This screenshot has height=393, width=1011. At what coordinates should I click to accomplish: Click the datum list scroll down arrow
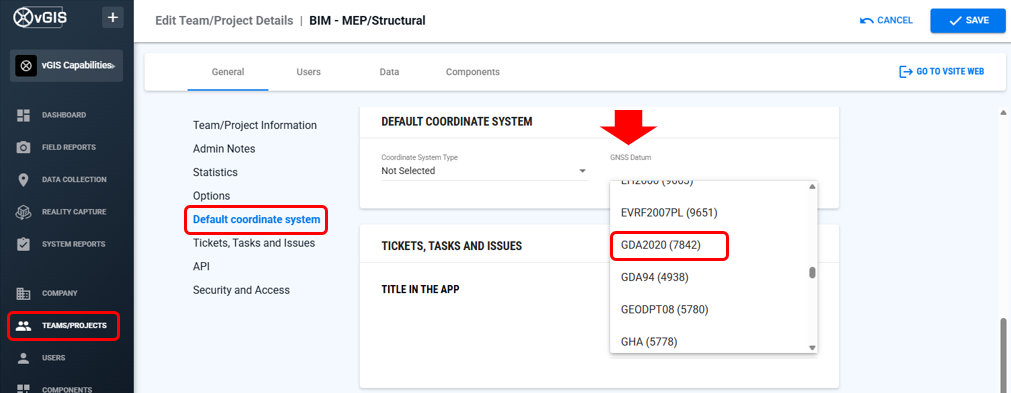pyautogui.click(x=812, y=347)
